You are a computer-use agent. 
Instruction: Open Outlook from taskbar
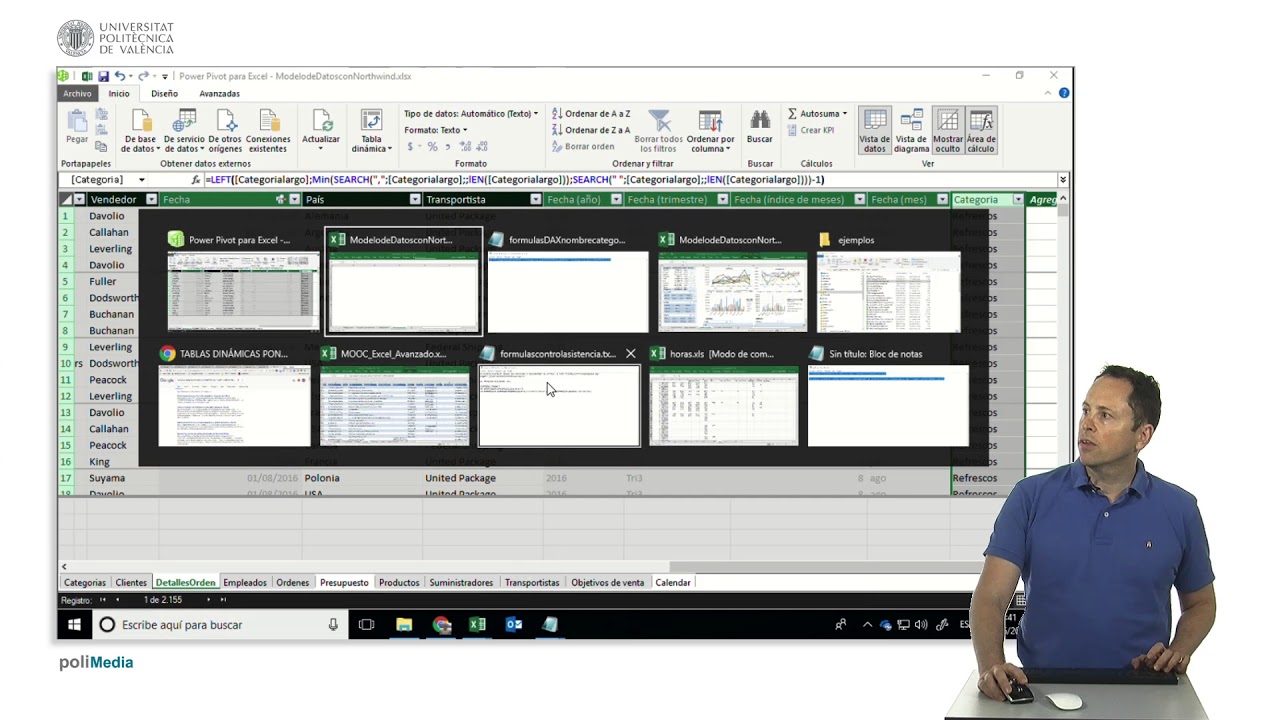pyautogui.click(x=514, y=625)
